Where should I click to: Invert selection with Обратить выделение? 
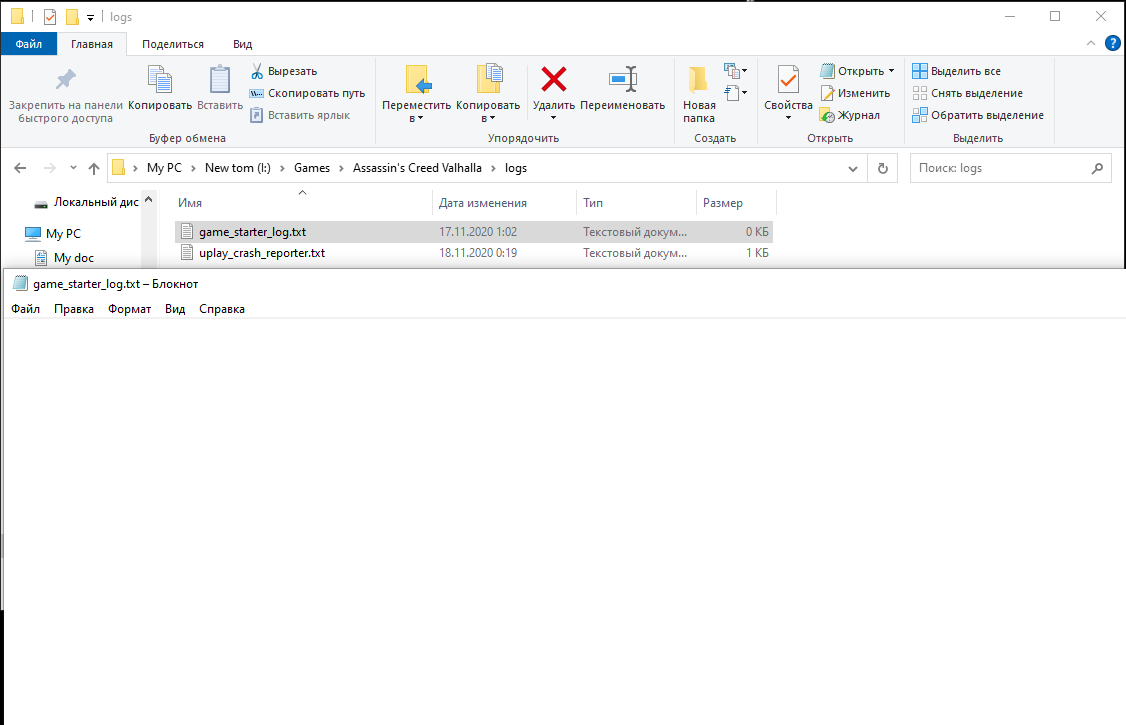click(x=977, y=115)
